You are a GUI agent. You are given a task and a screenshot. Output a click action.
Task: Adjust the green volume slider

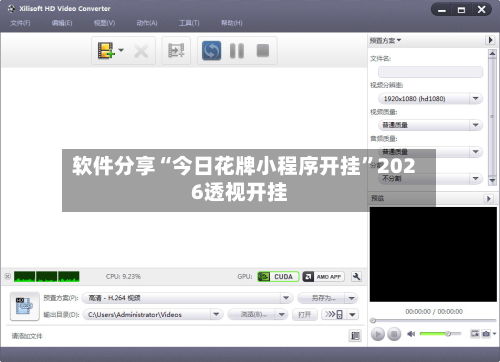pyautogui.click(x=440, y=333)
